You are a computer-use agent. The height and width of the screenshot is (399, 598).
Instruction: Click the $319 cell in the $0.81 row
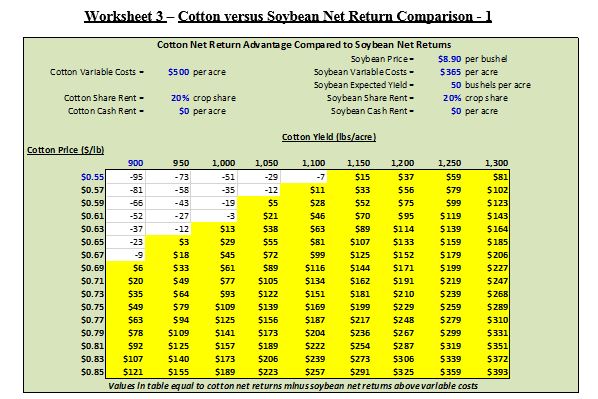point(450,346)
